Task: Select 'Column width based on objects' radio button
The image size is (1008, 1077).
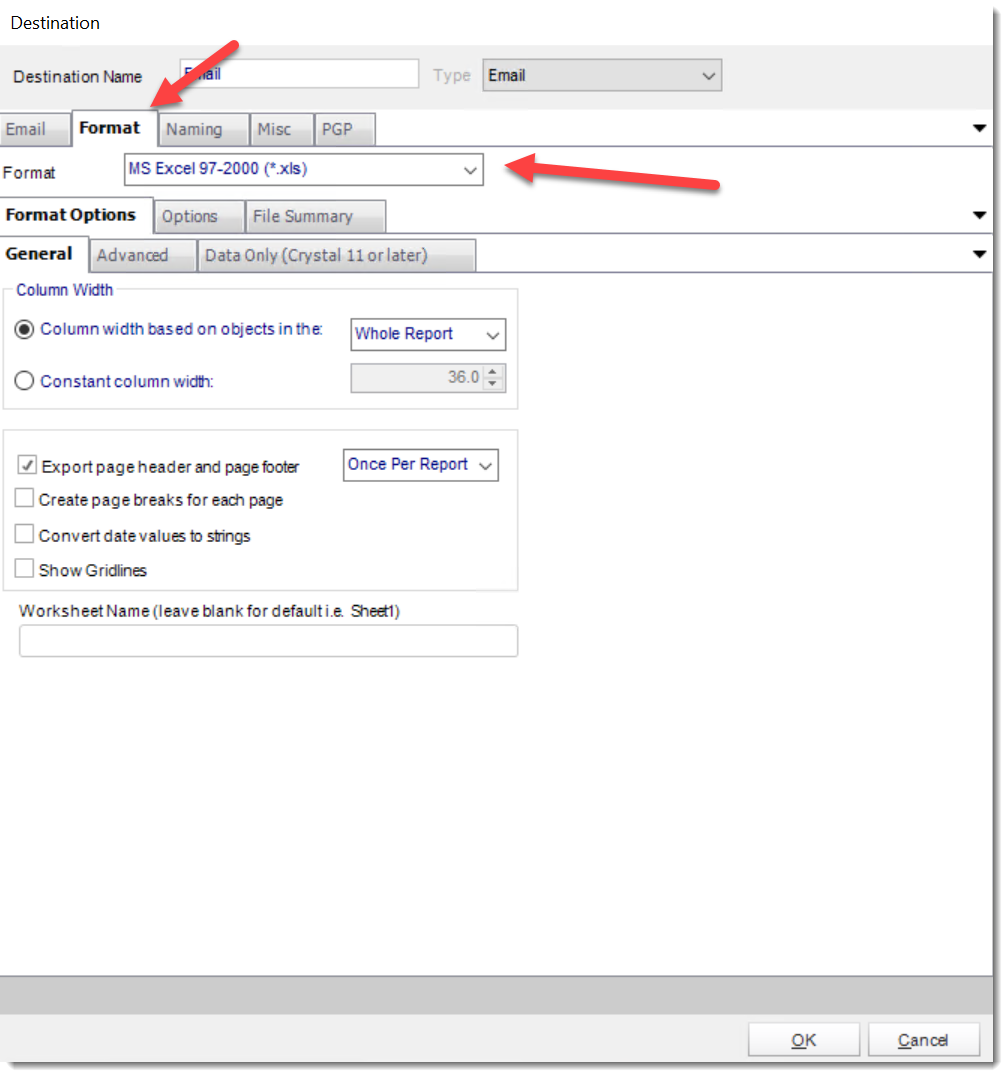Action: coord(24,330)
